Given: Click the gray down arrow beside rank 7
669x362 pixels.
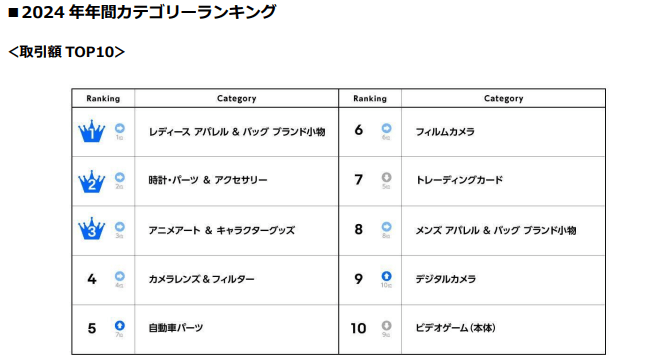Looking at the screenshot, I should [x=387, y=177].
